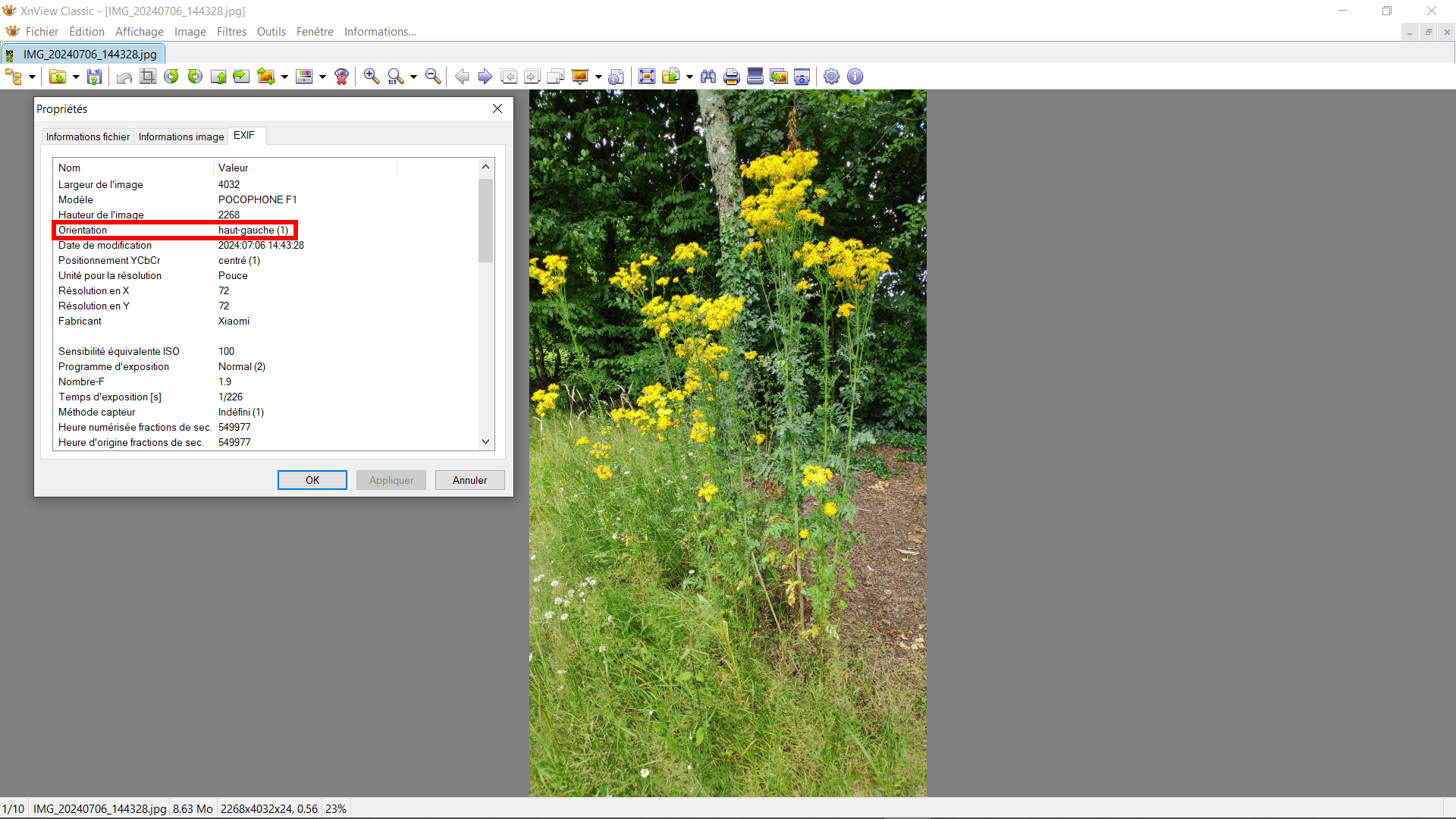Open search with the binoculars icon
This screenshot has width=1456, height=819.
click(x=708, y=77)
